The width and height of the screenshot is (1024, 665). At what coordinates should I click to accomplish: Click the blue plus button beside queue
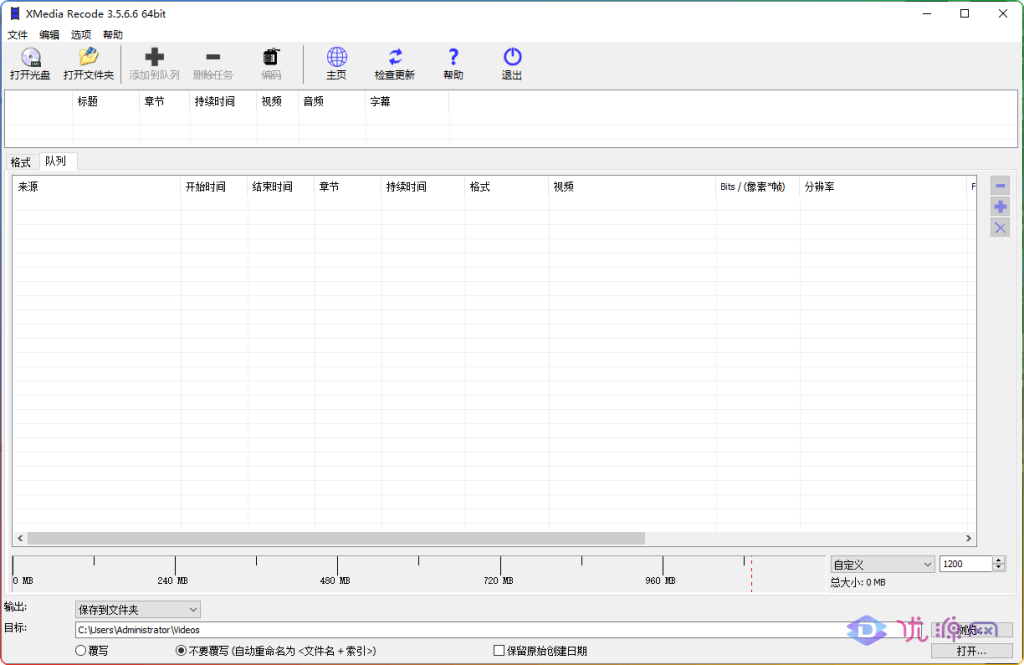[1000, 207]
